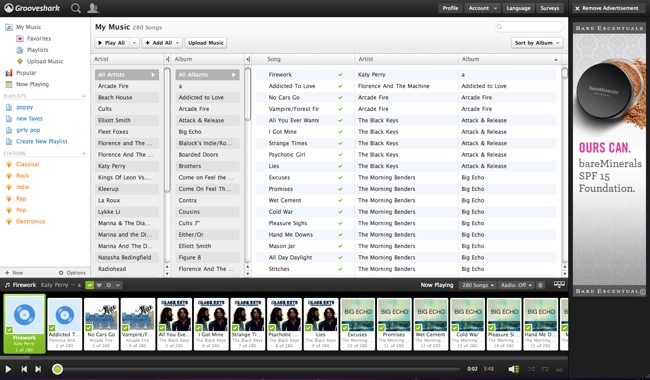Expand current song options dropdown arrow
This screenshot has height=380, width=650.
pos(118,285)
